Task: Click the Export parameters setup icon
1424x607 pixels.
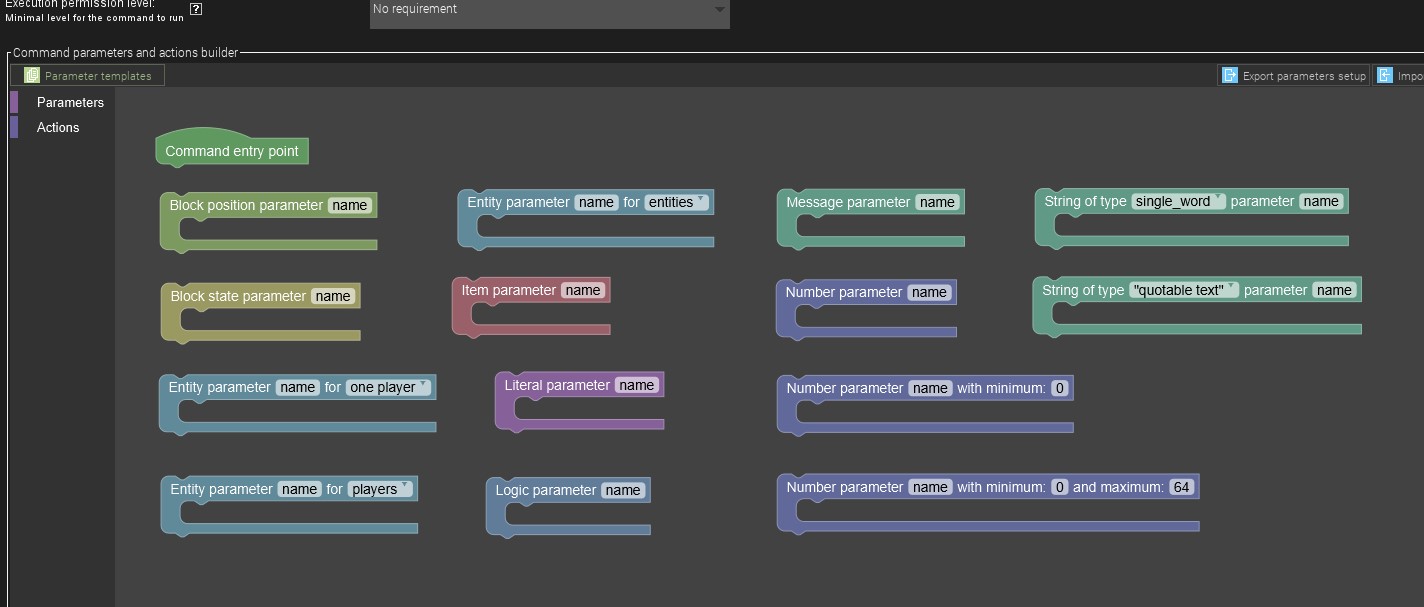Action: (1229, 74)
